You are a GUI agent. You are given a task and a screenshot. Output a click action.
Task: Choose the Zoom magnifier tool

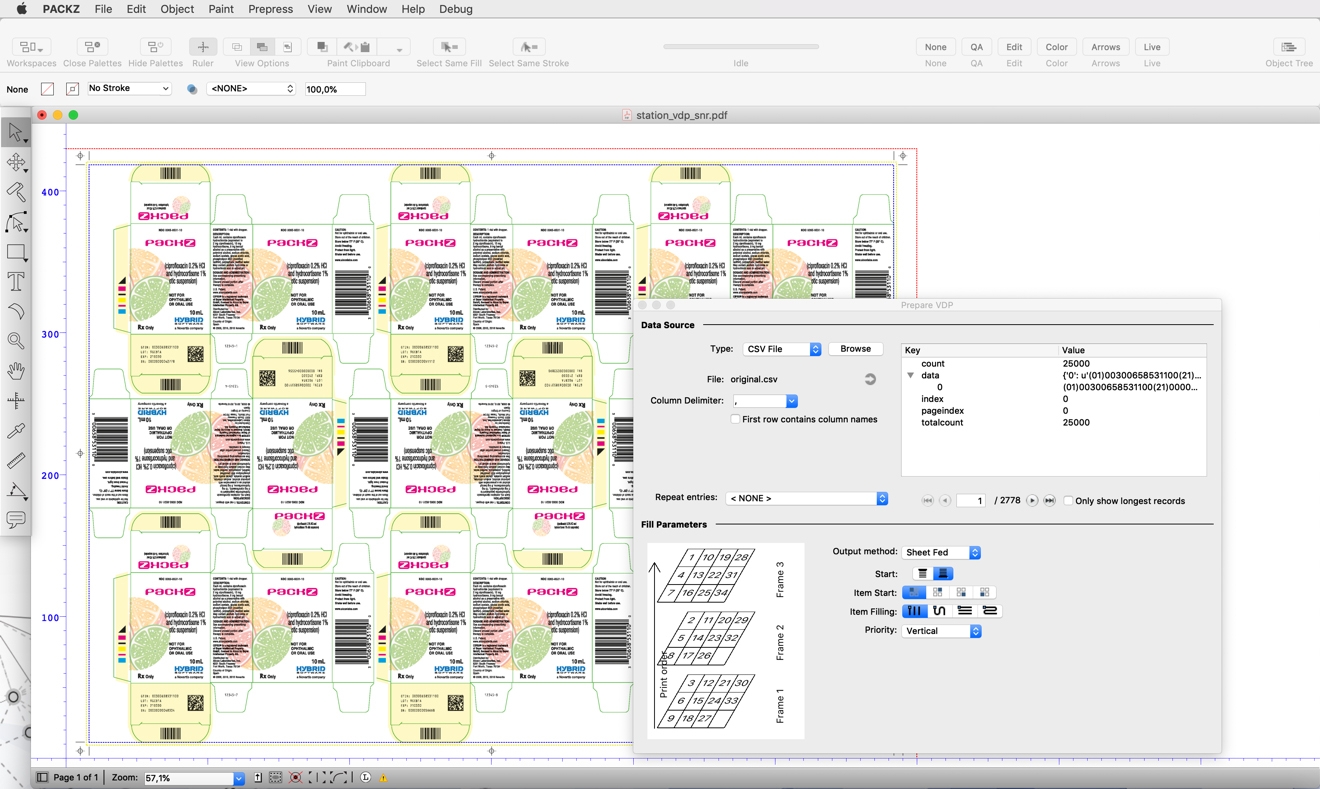click(x=16, y=341)
